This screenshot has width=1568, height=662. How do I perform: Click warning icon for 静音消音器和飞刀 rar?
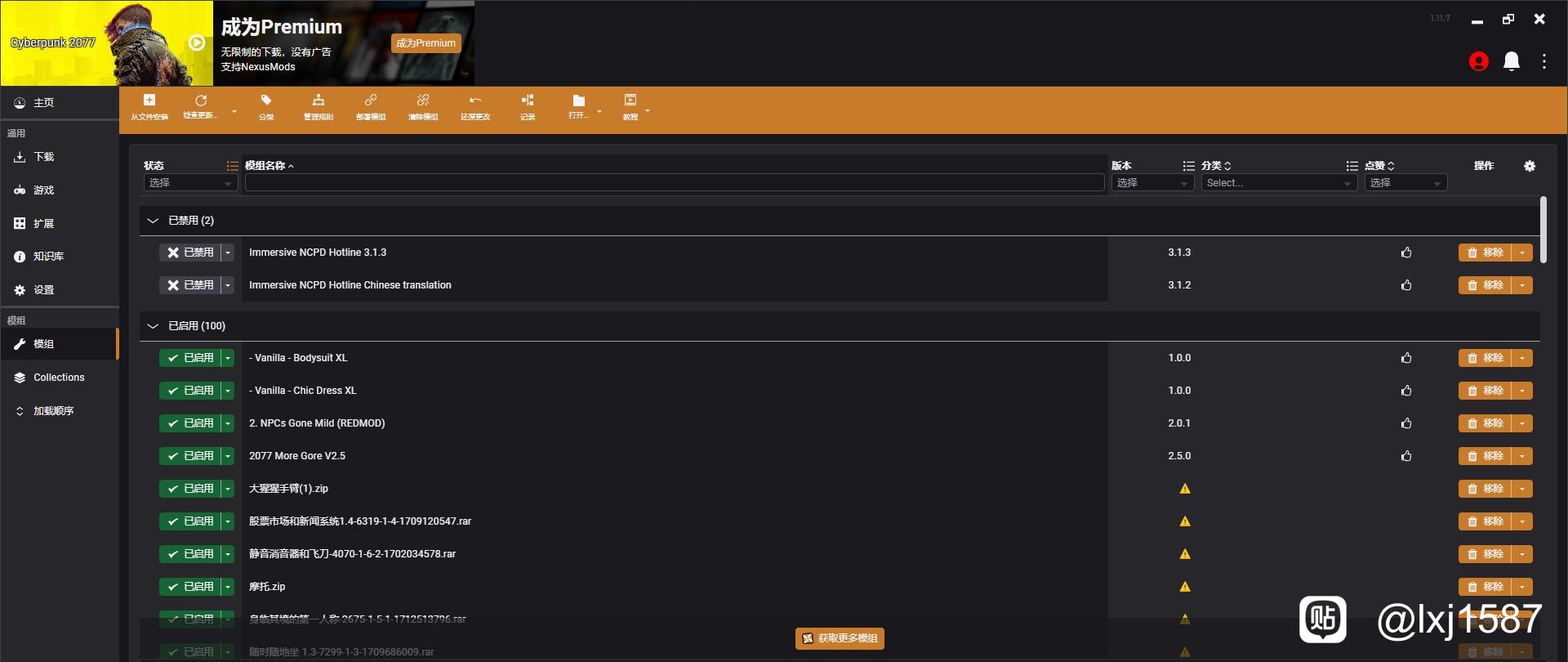tap(1185, 554)
